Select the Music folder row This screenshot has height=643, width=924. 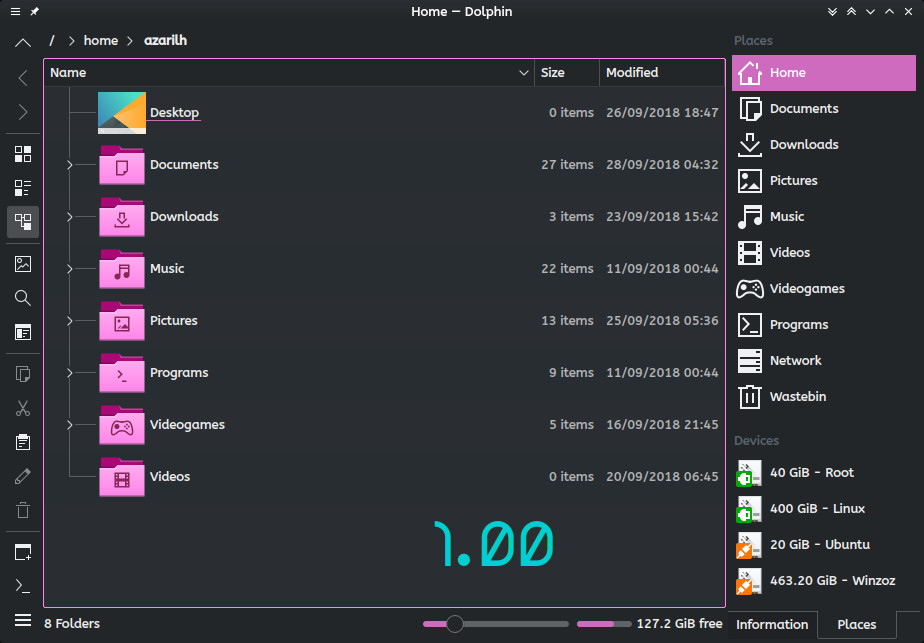[x=384, y=269]
